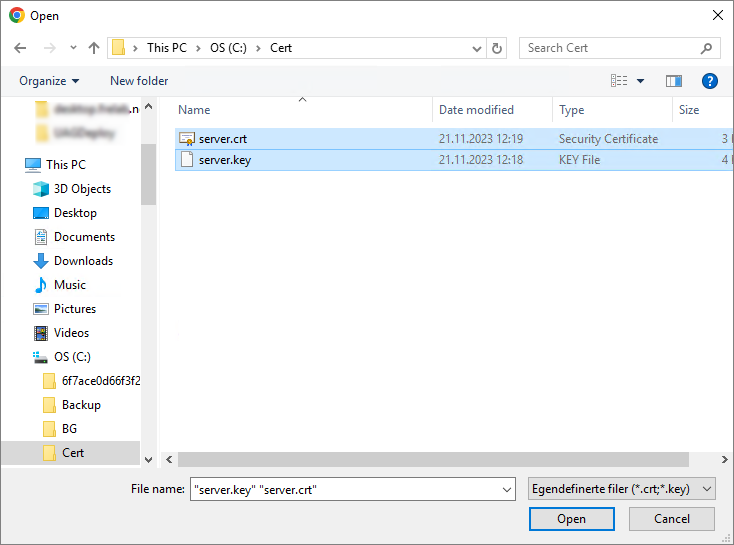Image resolution: width=734 pixels, height=545 pixels.
Task: Open Downloads in the navigation pane
Action: [83, 261]
